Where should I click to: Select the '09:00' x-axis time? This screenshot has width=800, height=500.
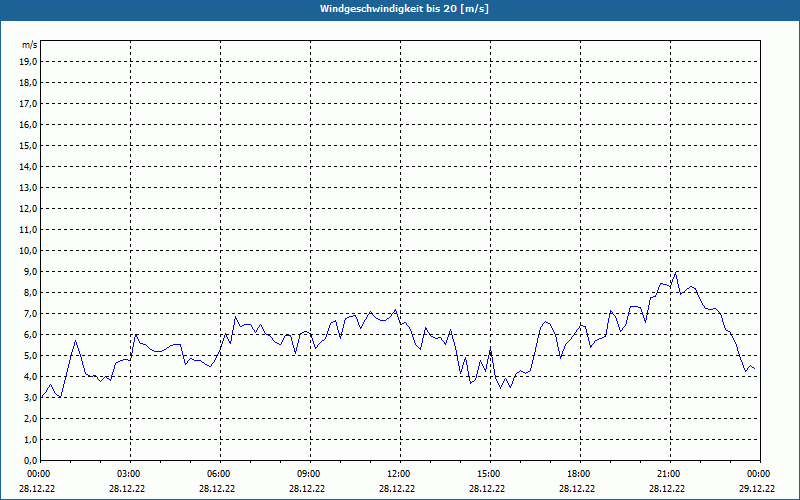308,474
